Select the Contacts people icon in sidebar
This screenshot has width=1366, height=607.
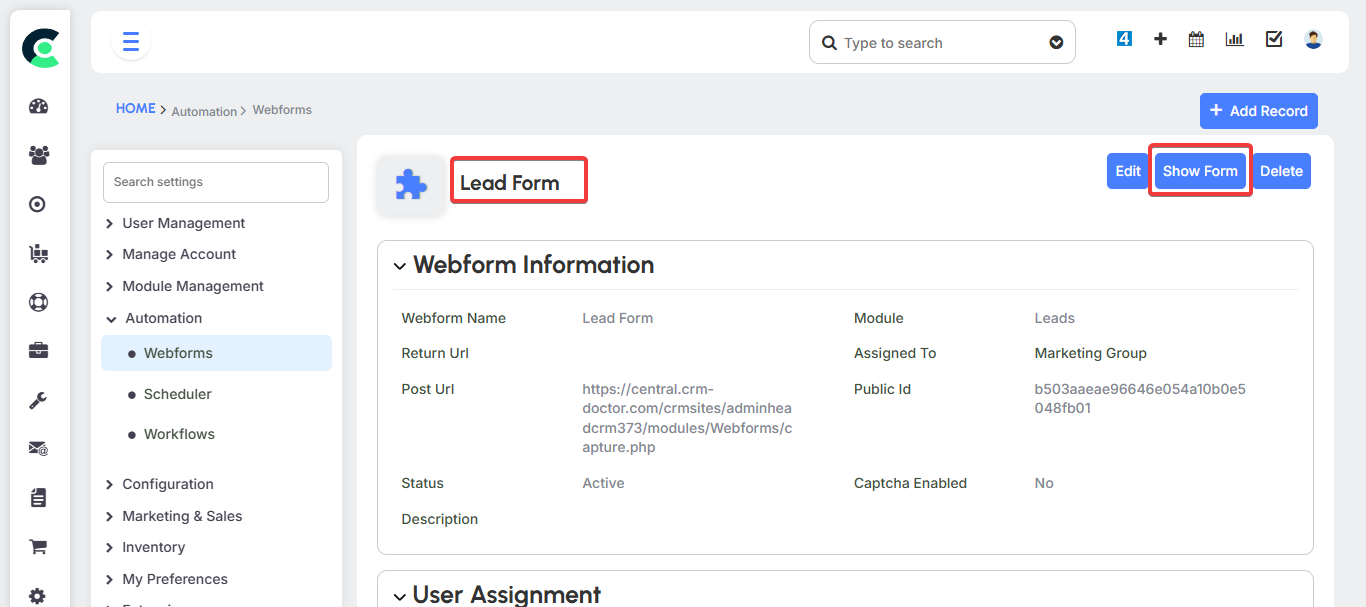(x=37, y=155)
